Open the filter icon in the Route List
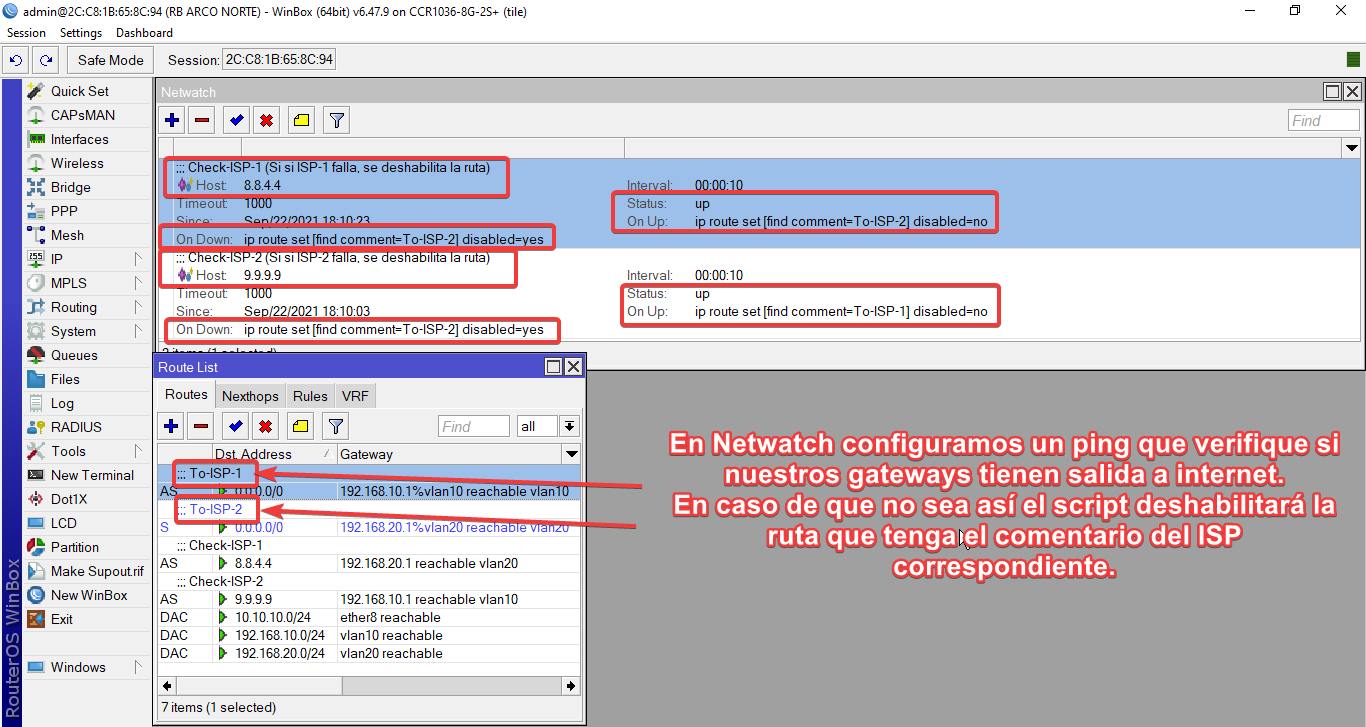1366x727 pixels. pyautogui.click(x=336, y=426)
